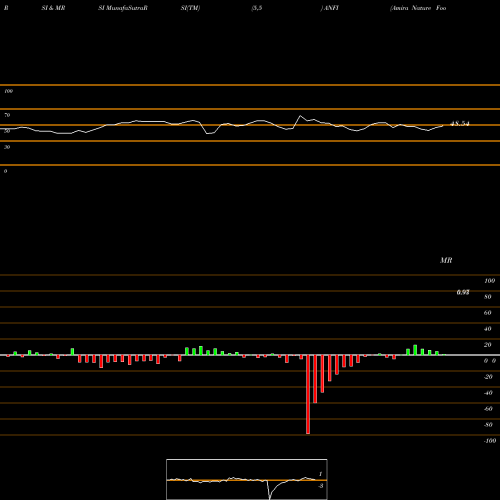Image resolution: width=500 pixels, height=500 pixels.
Task: Click the 70 level label on the RSI axis
Action: pos(7,115)
